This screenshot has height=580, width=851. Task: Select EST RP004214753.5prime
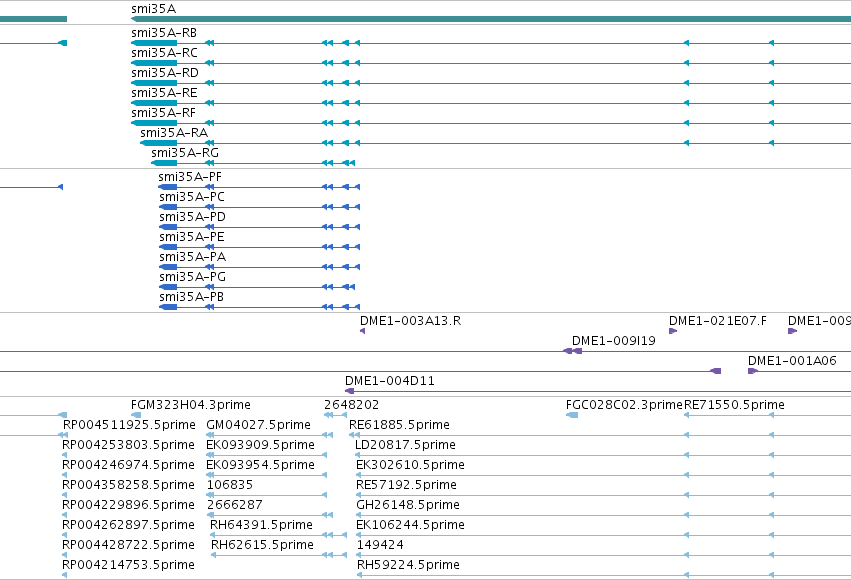(x=128, y=566)
